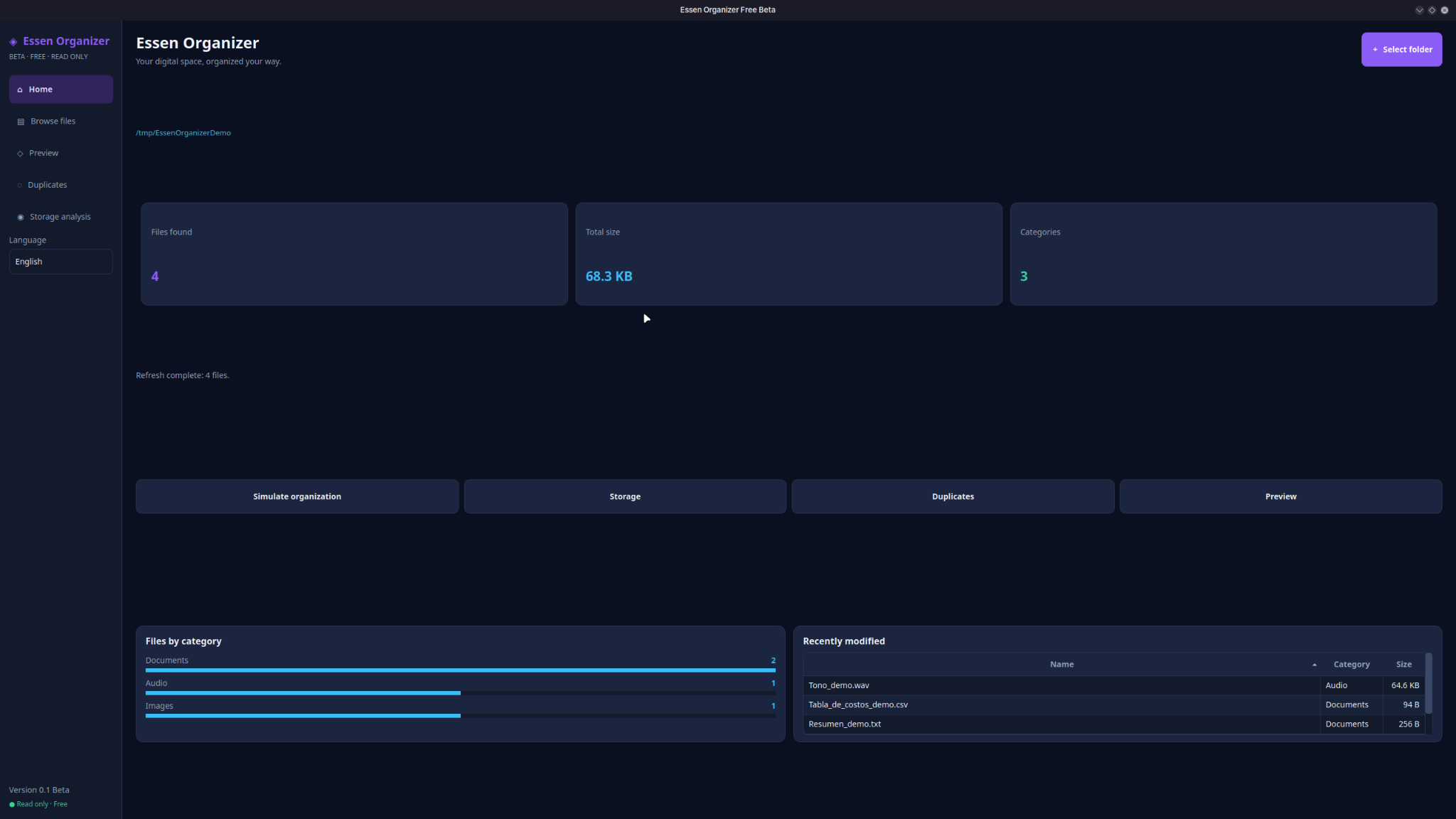The width and height of the screenshot is (1456, 819).
Task: Click the Duplicates quick action button
Action: (x=953, y=496)
